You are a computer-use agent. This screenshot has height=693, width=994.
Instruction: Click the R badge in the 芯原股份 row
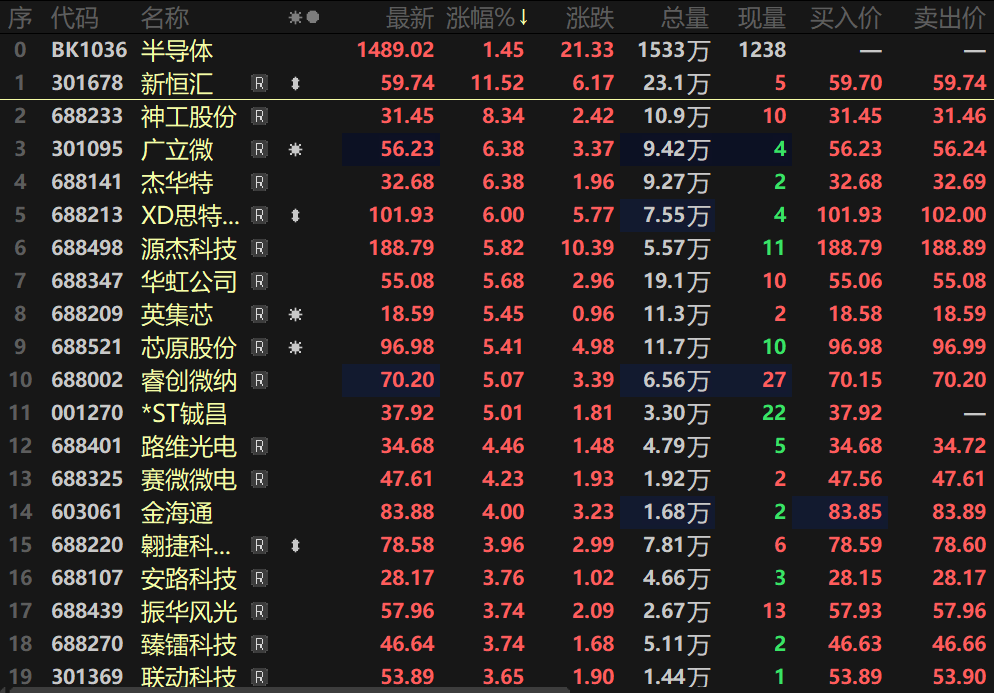pyautogui.click(x=259, y=347)
